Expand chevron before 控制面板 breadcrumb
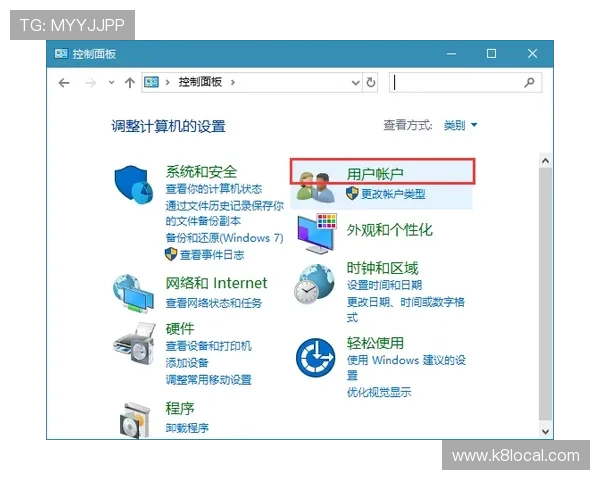 168,82
